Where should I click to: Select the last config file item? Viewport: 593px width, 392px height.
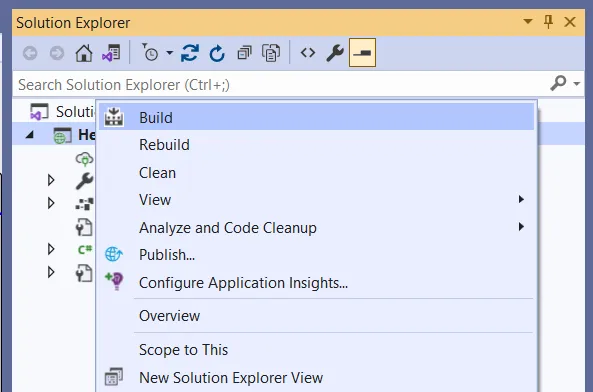[84, 273]
